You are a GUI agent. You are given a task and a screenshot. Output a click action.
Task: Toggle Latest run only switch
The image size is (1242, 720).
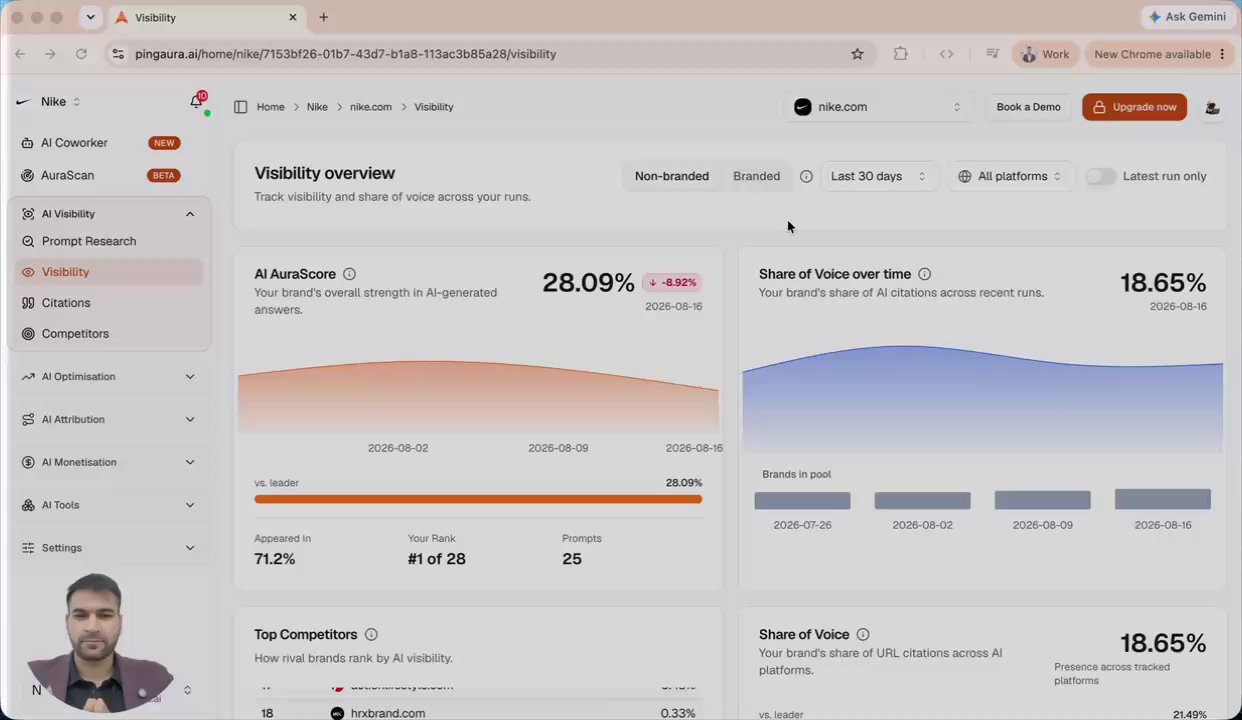pos(1101,176)
